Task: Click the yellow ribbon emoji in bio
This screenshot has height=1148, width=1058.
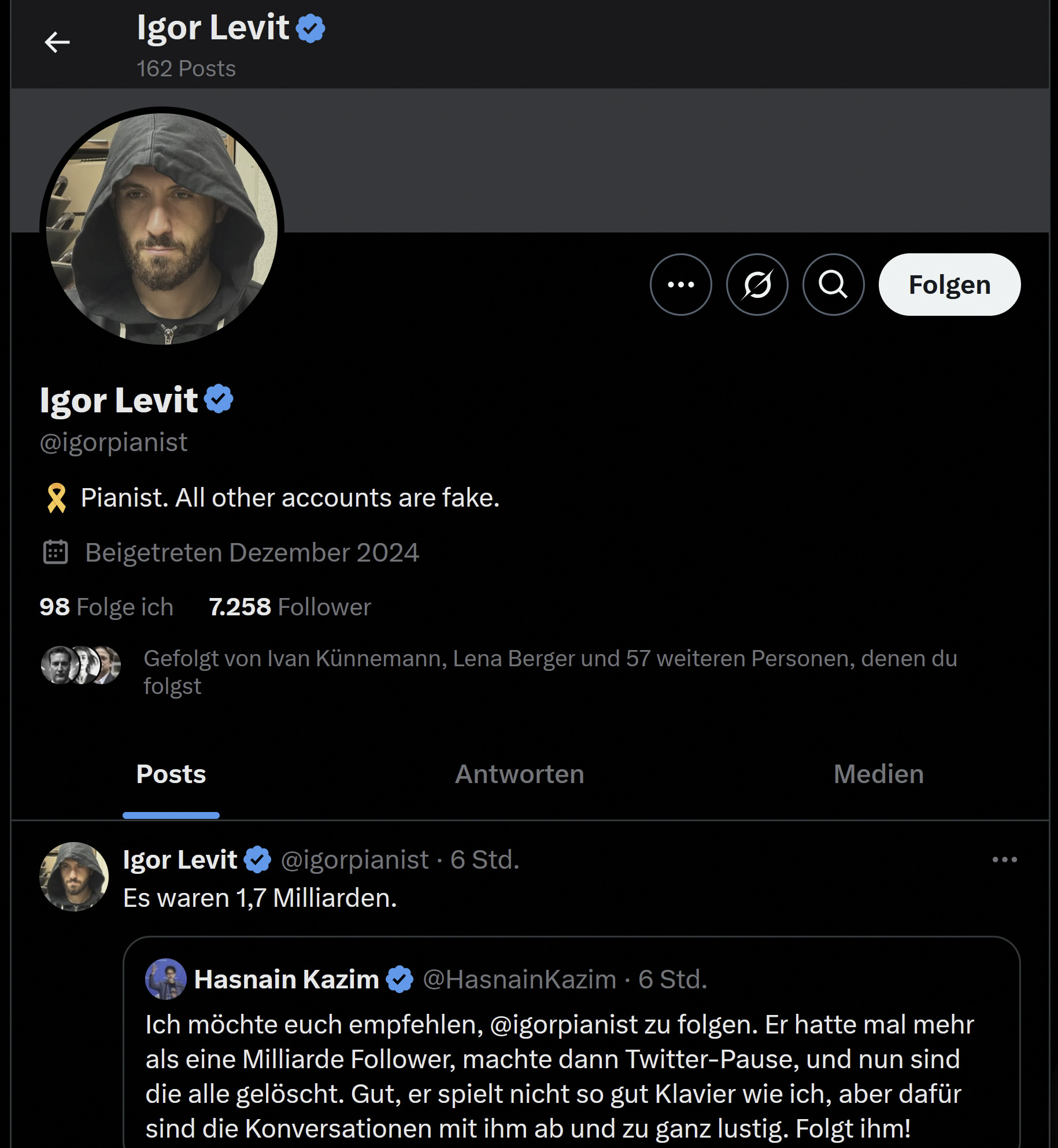Action: click(x=57, y=498)
